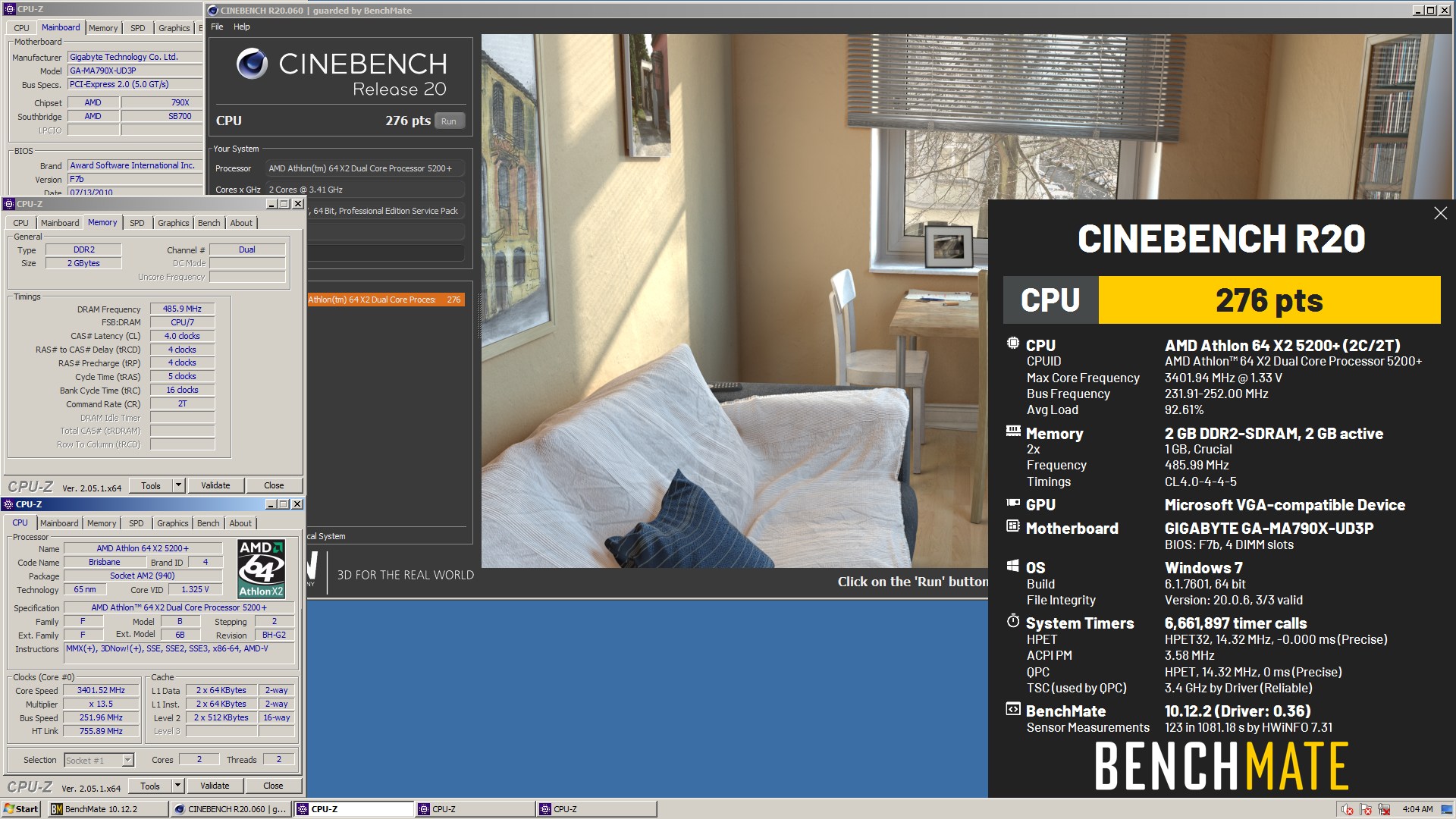The image size is (1456, 819).
Task: Open the About tab in the Memory CPU-Z window
Action: [x=241, y=223]
